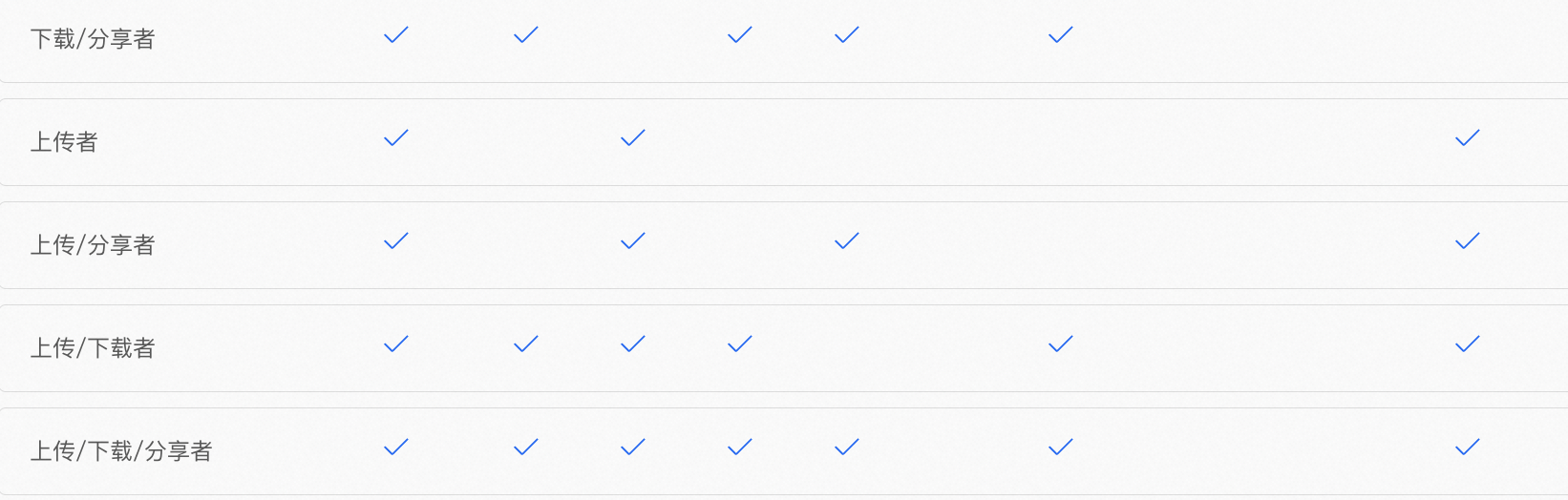This screenshot has height=500, width=1568.
Task: Click the first checkmark in 上传/分享者 row
Action: [x=395, y=241]
